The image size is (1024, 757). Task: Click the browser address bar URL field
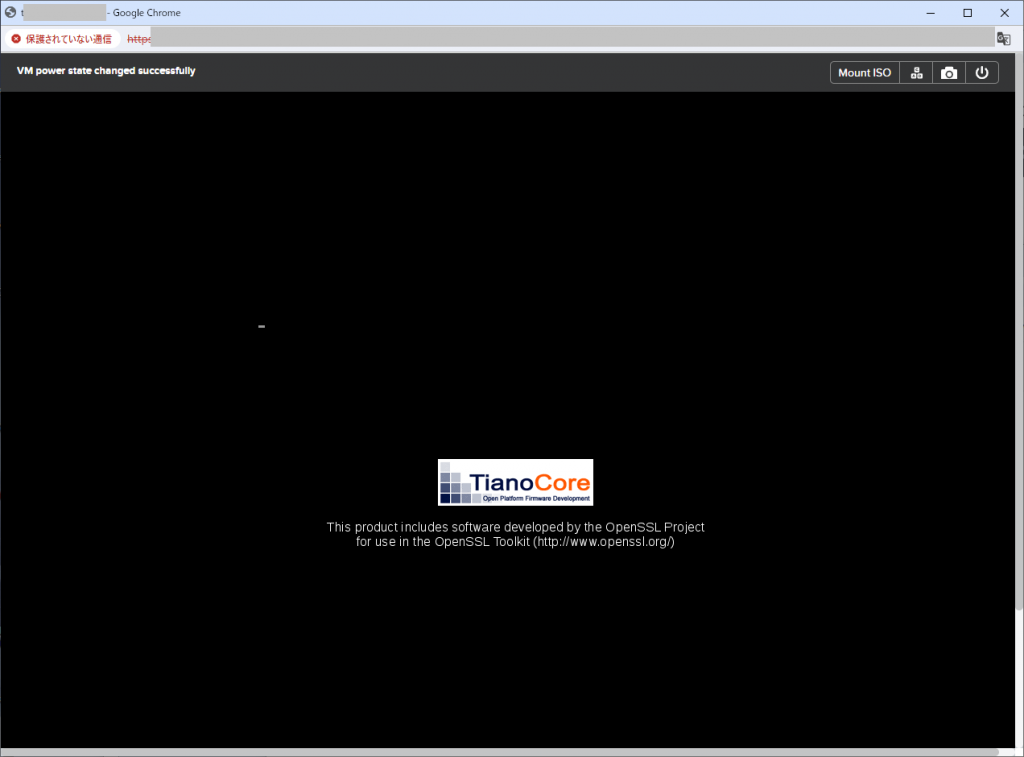coord(560,39)
